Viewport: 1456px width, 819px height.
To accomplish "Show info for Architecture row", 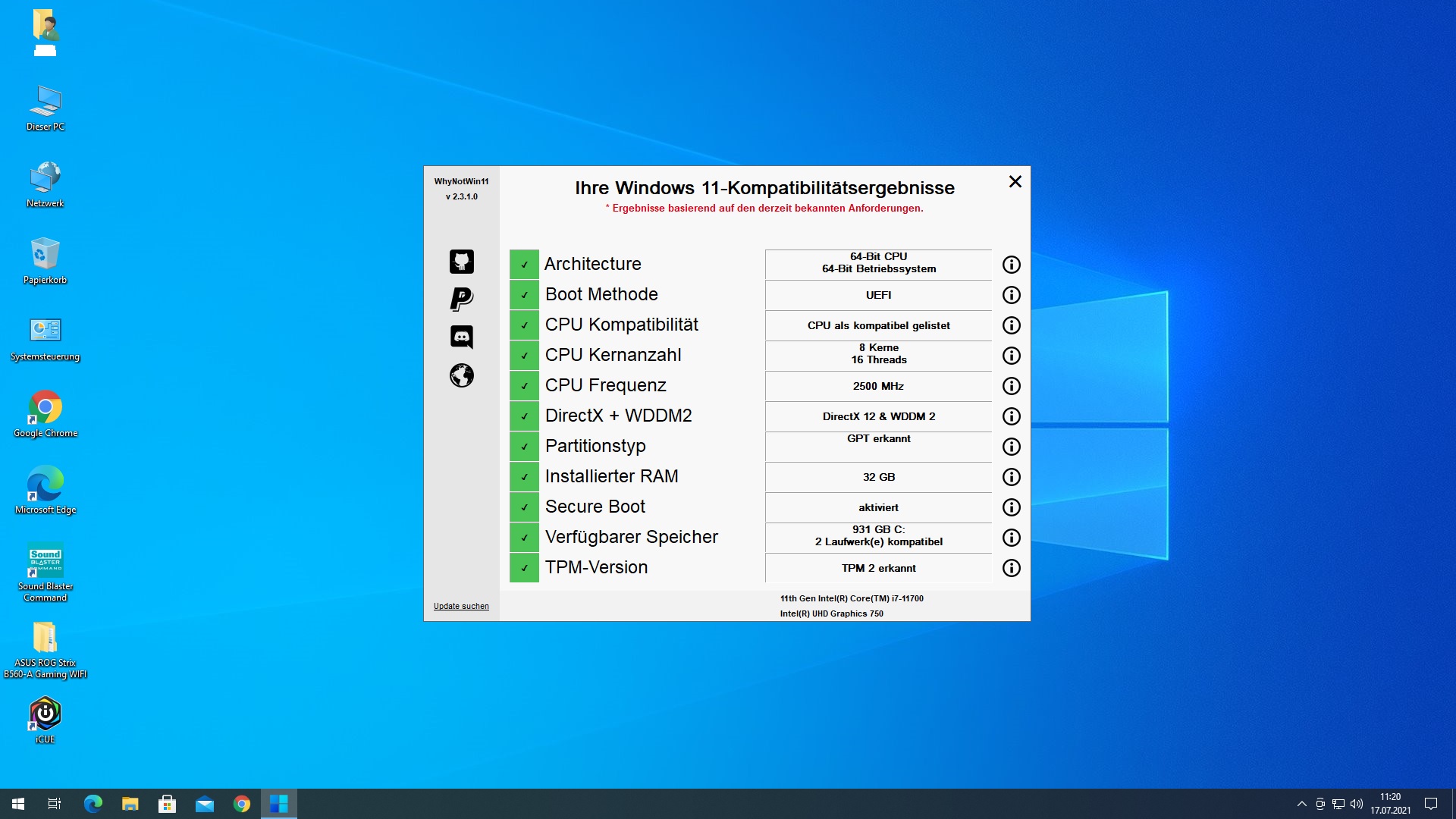I will click(1011, 265).
